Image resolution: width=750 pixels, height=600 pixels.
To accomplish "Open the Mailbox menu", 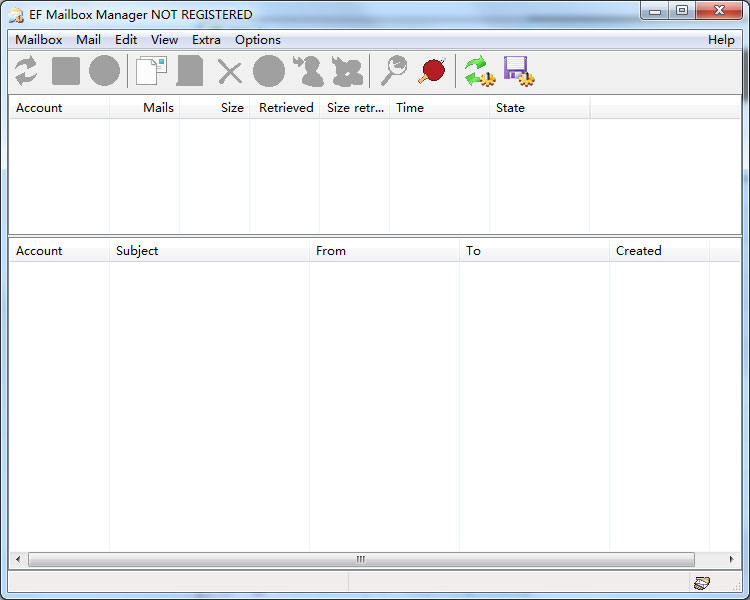I will coord(39,40).
